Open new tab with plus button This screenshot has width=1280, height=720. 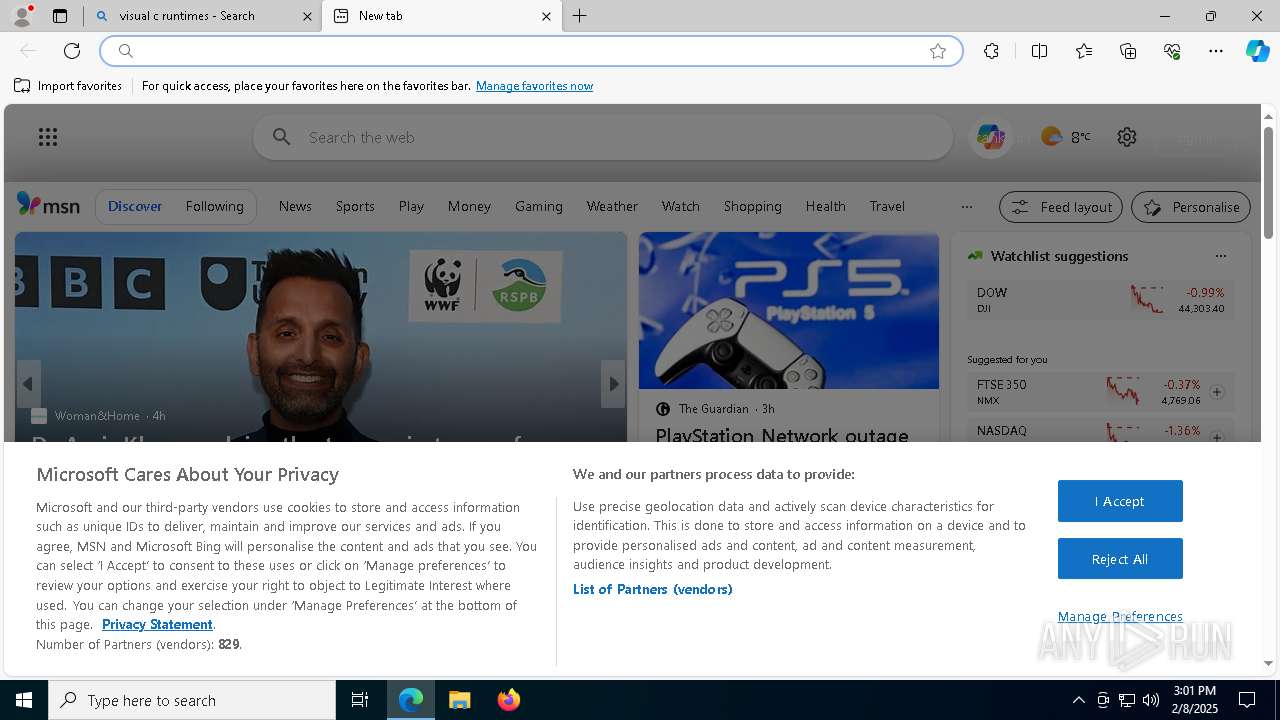tap(580, 16)
